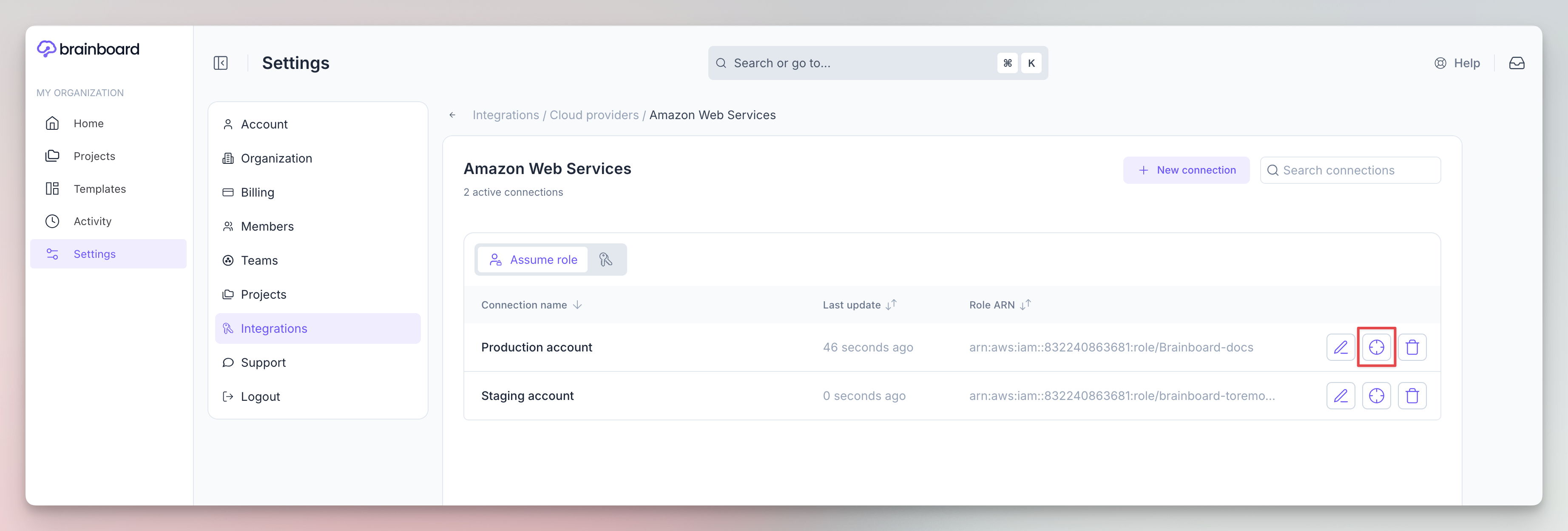The height and width of the screenshot is (531, 1568).
Task: Test the Production account connection target icon
Action: [x=1376, y=347]
